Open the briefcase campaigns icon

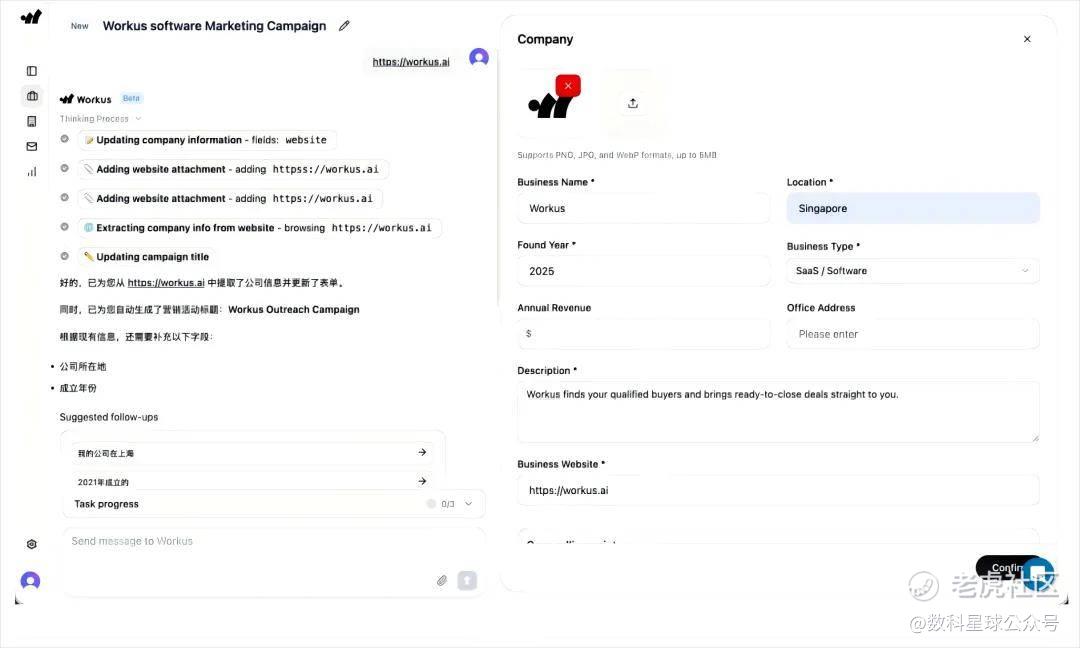[32, 96]
